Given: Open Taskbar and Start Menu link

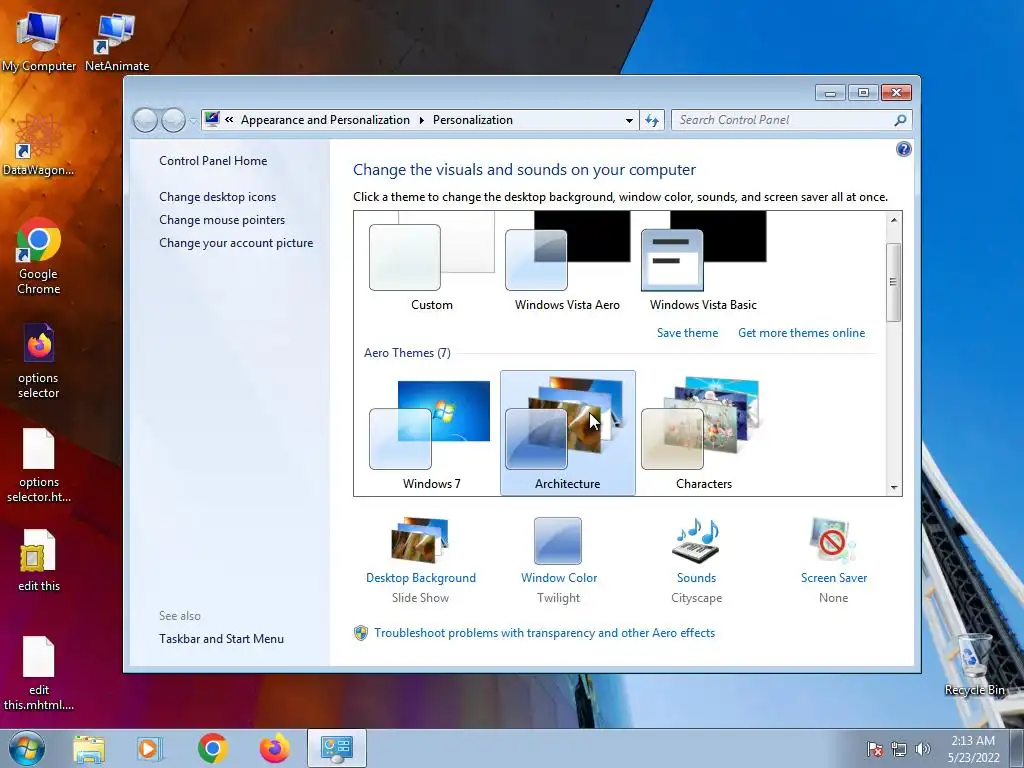Looking at the screenshot, I should pyautogui.click(x=221, y=639).
